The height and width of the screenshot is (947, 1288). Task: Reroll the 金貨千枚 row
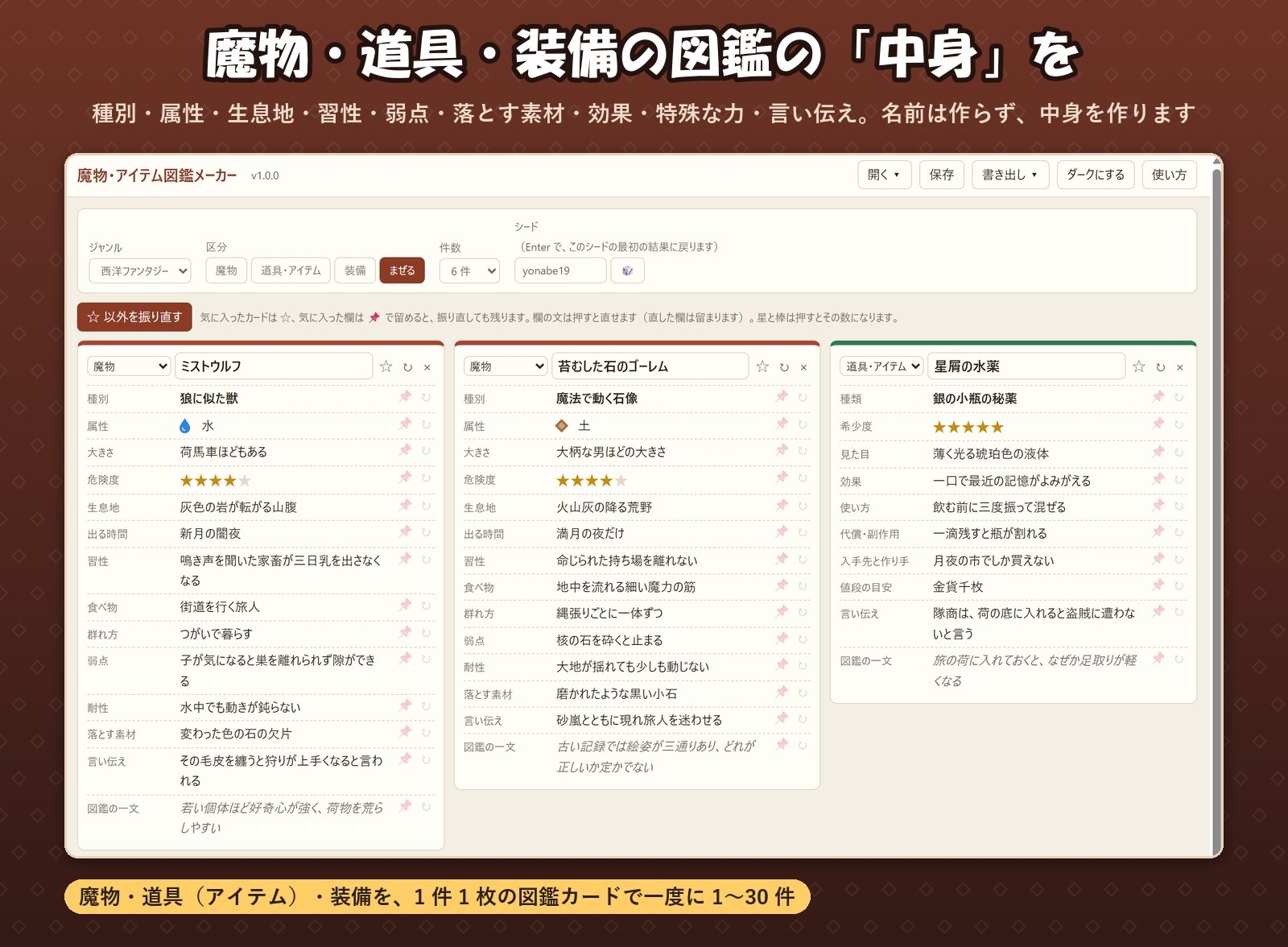click(1179, 585)
